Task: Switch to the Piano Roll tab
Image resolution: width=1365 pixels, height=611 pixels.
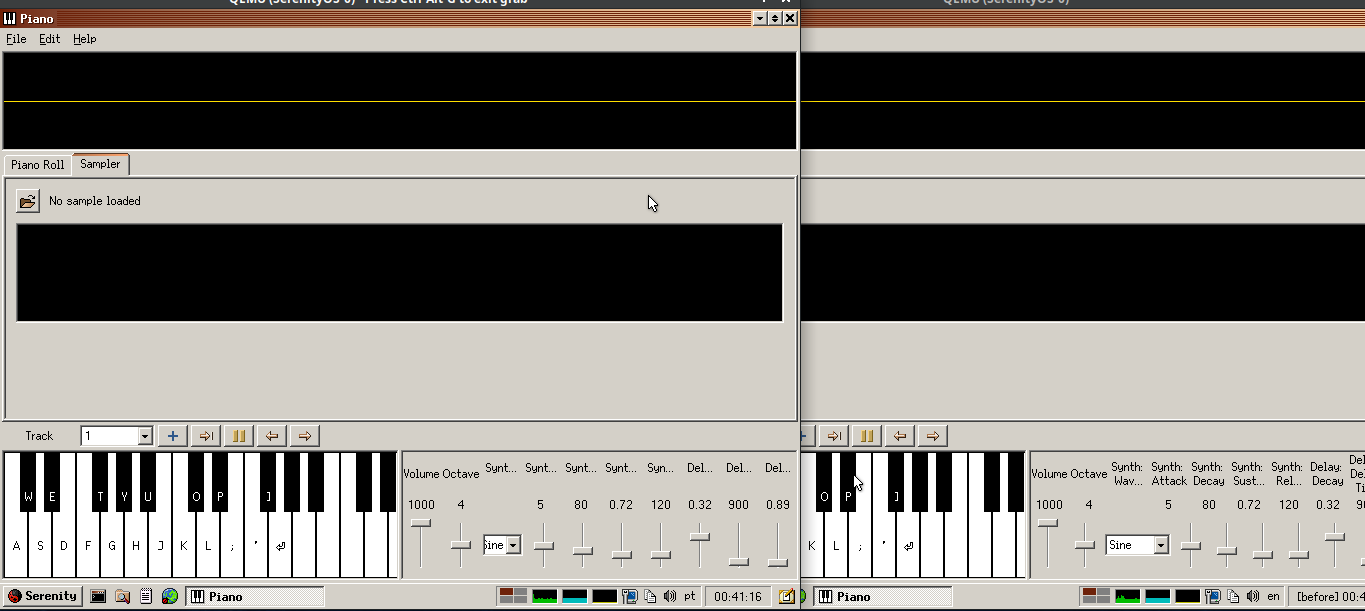Action: tap(37, 164)
